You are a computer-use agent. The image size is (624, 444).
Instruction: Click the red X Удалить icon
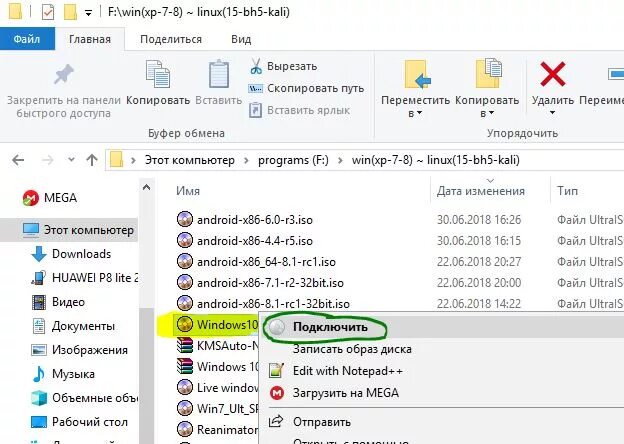[x=553, y=74]
